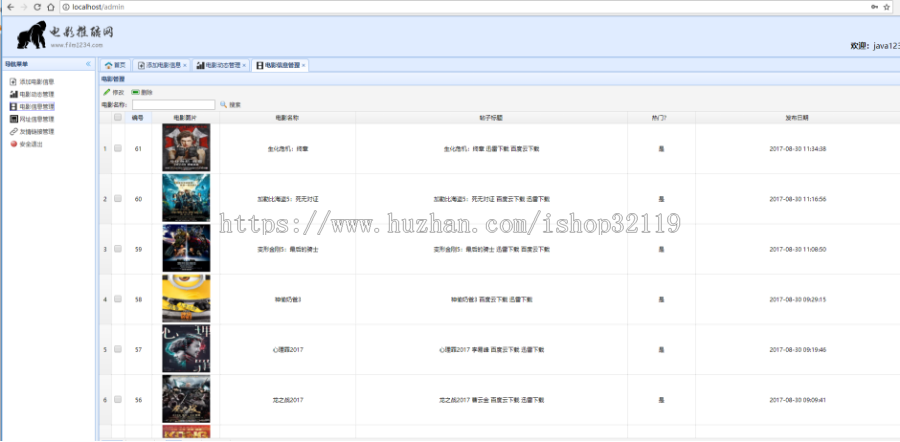Click the chain-link icon beside sidebar 友情链接管理
Viewport: 900px width, 442px height.
click(x=13, y=132)
